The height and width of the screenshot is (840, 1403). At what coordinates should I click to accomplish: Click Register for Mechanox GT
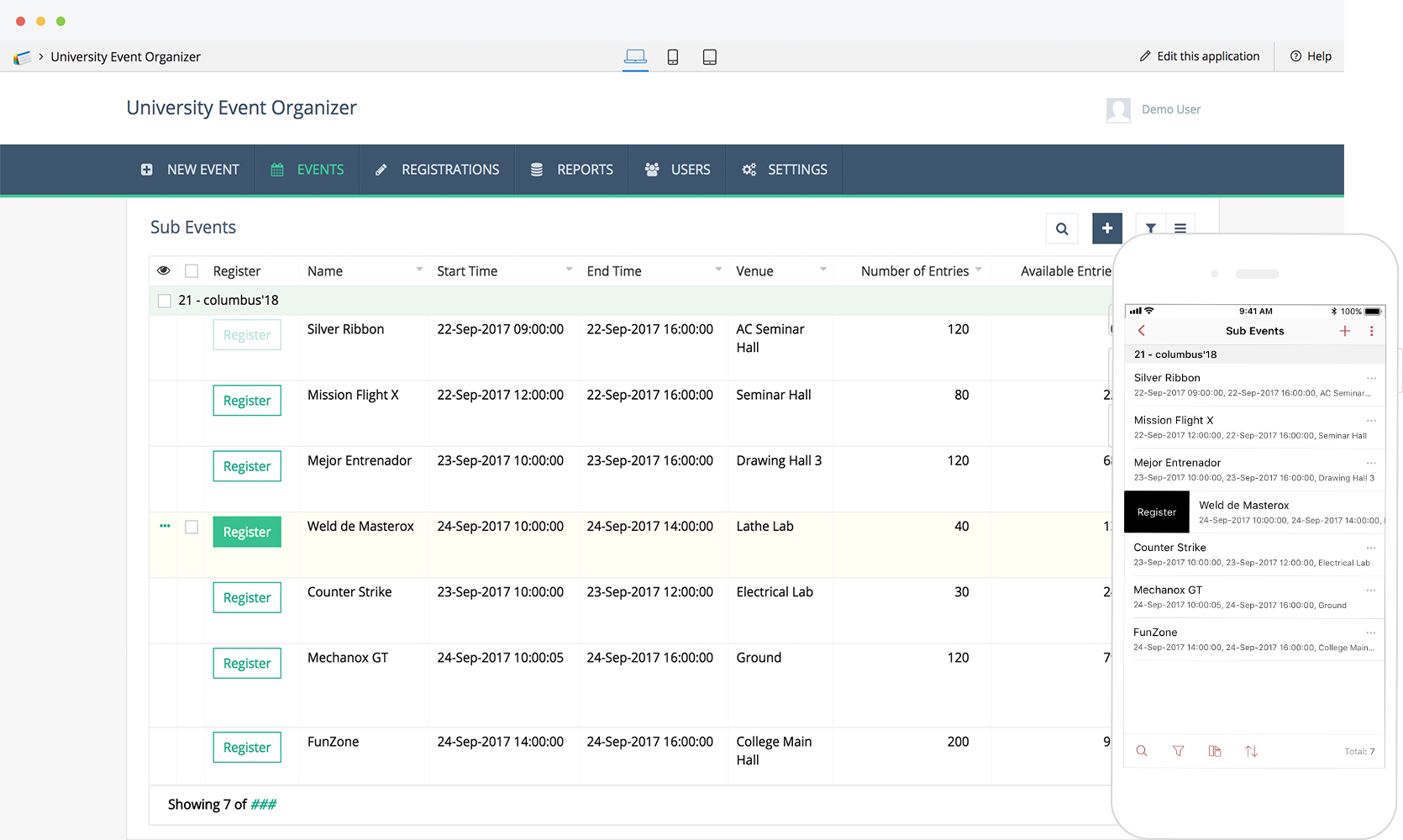click(x=247, y=664)
